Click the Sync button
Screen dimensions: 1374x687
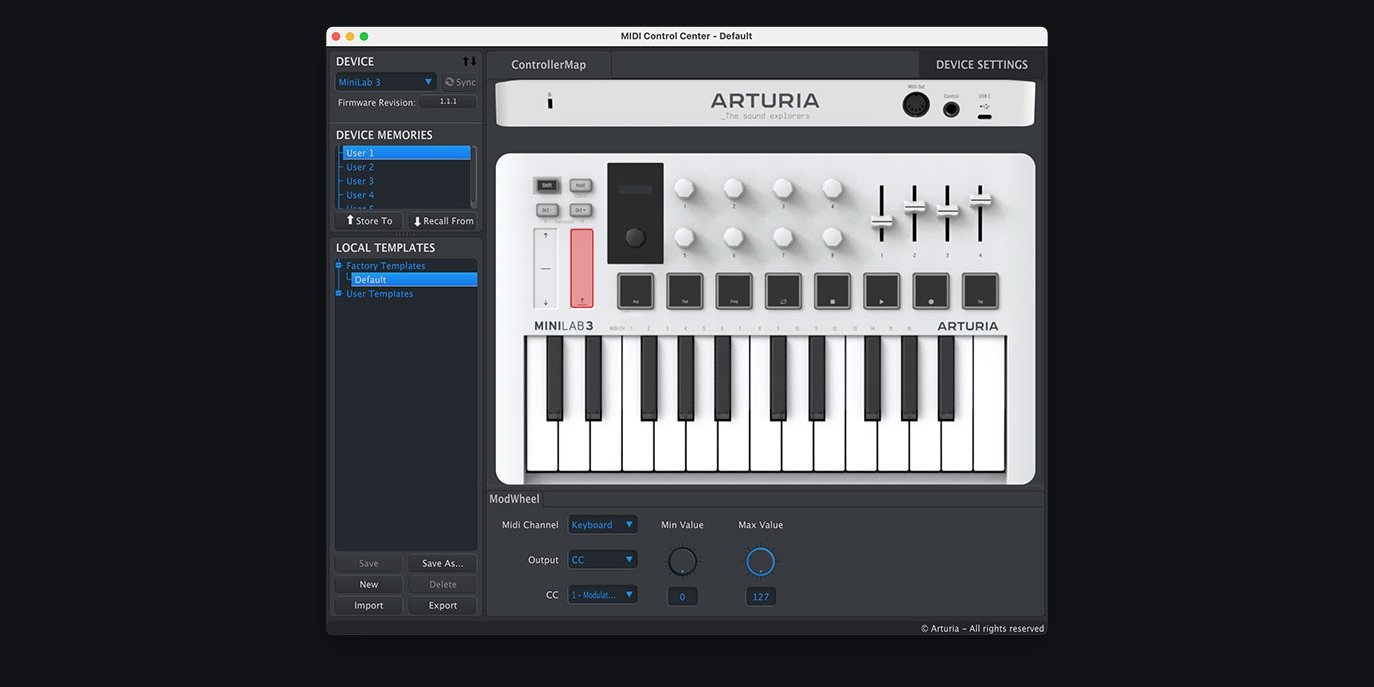(x=461, y=82)
